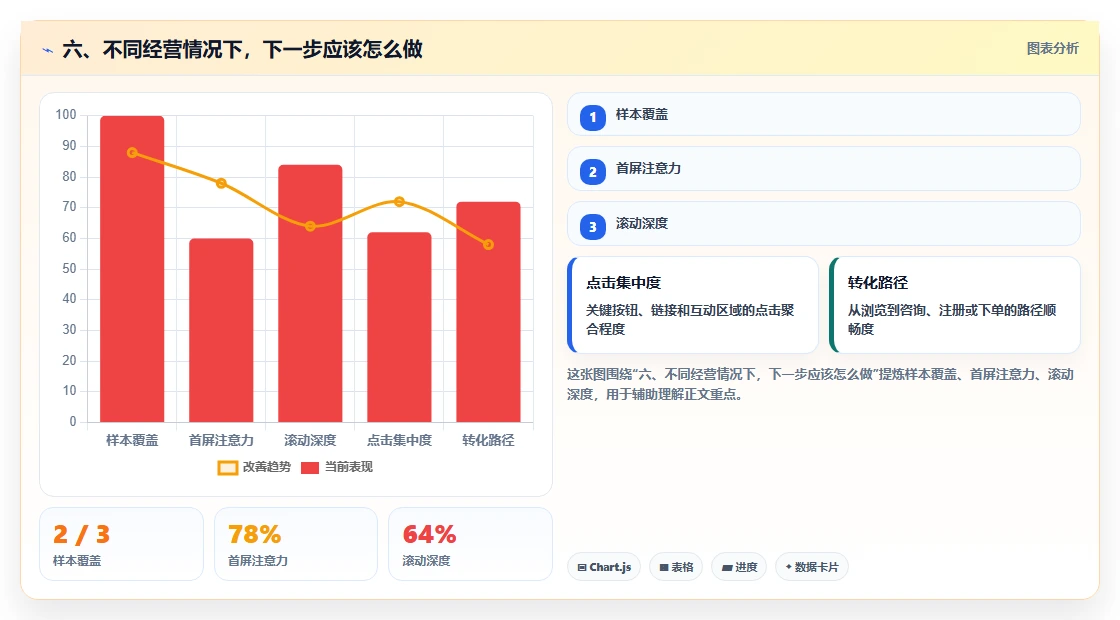Click the 进度 tag
Image resolution: width=1120 pixels, height=620 pixels.
click(739, 567)
